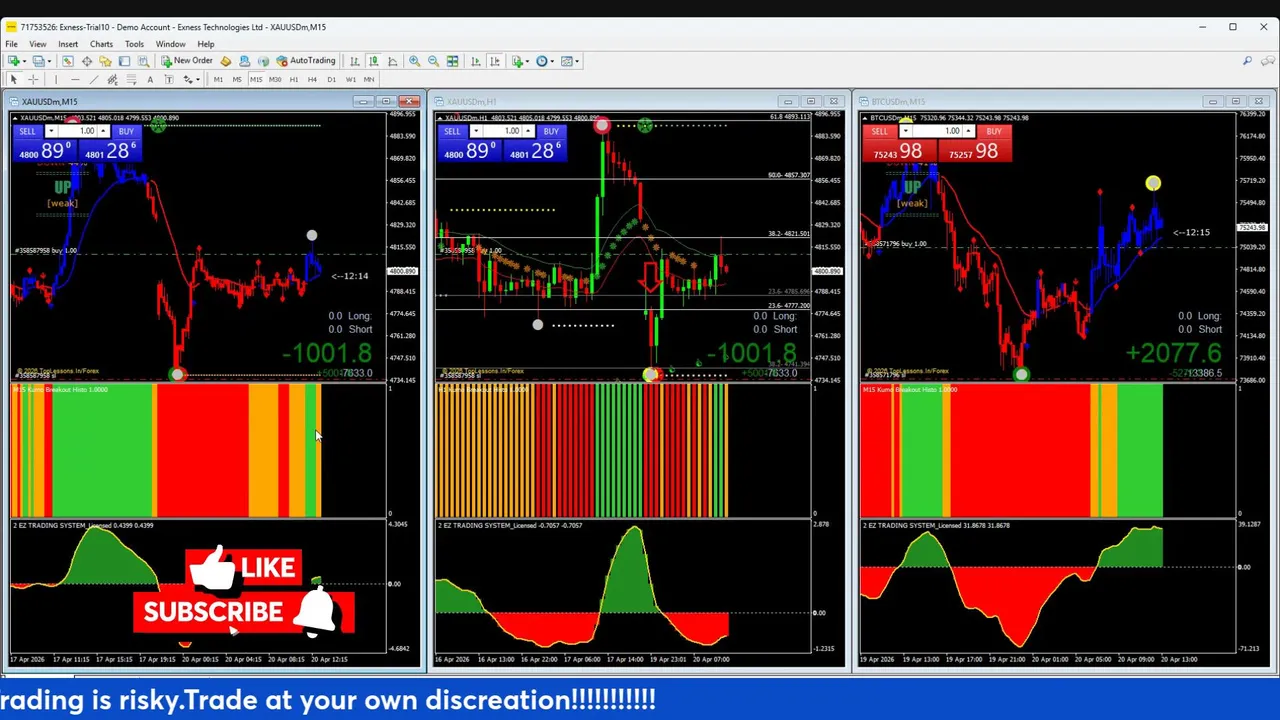This screenshot has height=720, width=1280.
Task: Expand the Templates dropdown arrow
Action: pyautogui.click(x=577, y=61)
